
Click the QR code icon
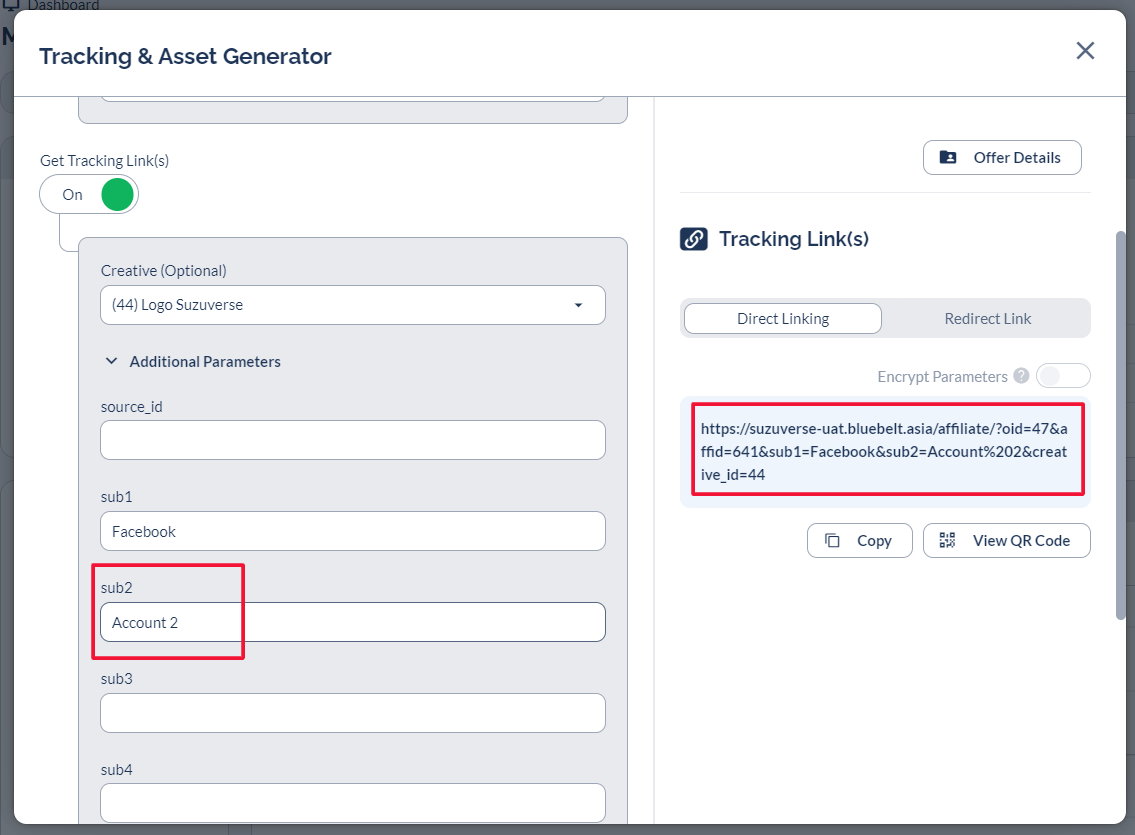(x=948, y=541)
